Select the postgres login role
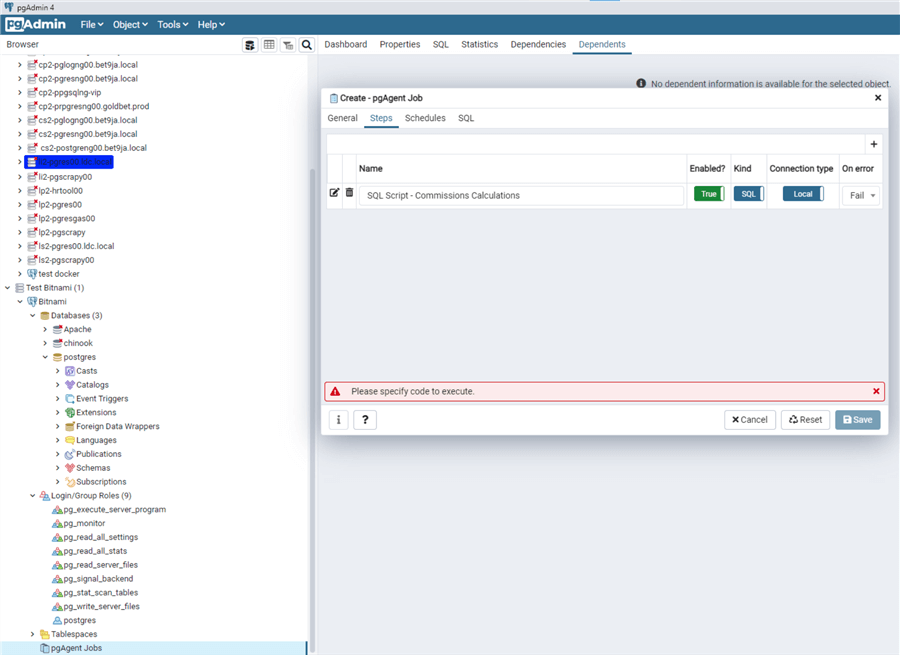Viewport: 900px width, 655px height. pos(79,621)
